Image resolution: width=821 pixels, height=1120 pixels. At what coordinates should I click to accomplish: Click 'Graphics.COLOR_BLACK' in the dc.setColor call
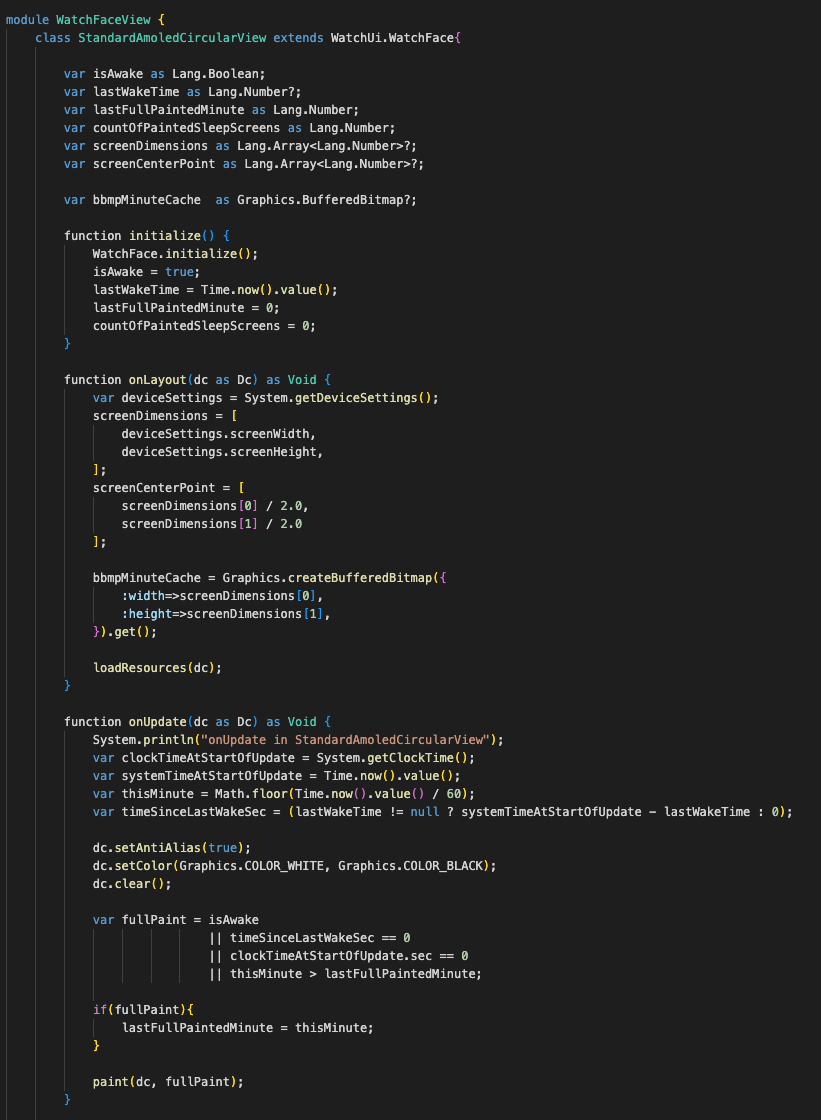click(410, 866)
